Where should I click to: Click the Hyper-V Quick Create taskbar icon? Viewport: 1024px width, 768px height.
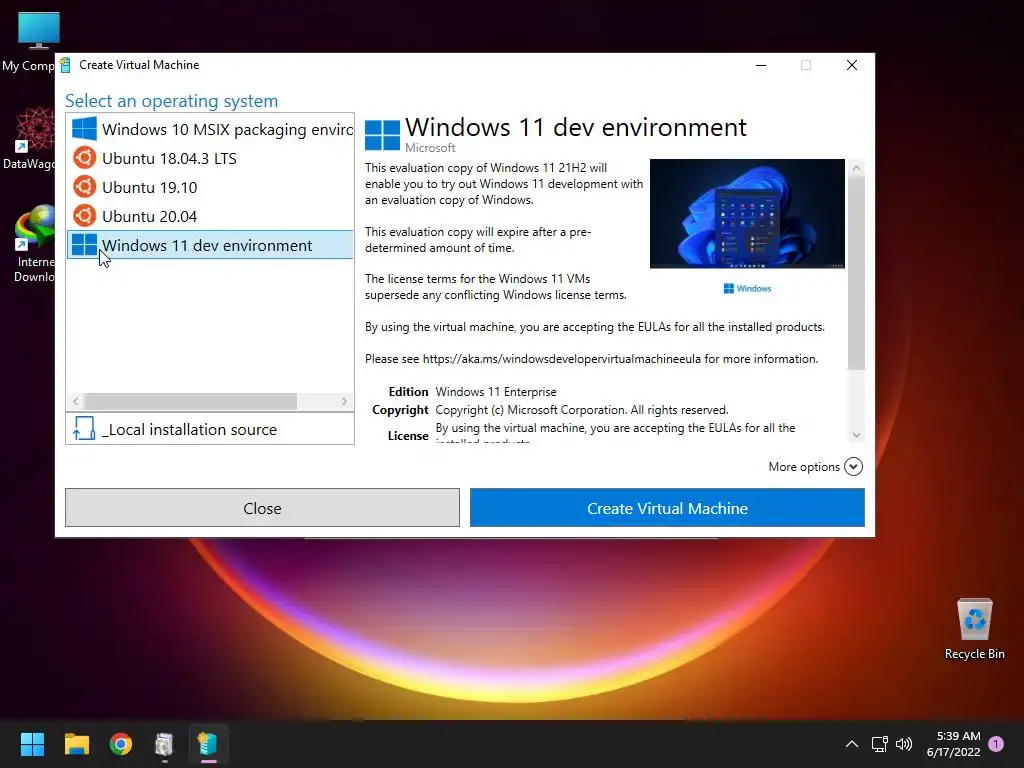(x=208, y=743)
